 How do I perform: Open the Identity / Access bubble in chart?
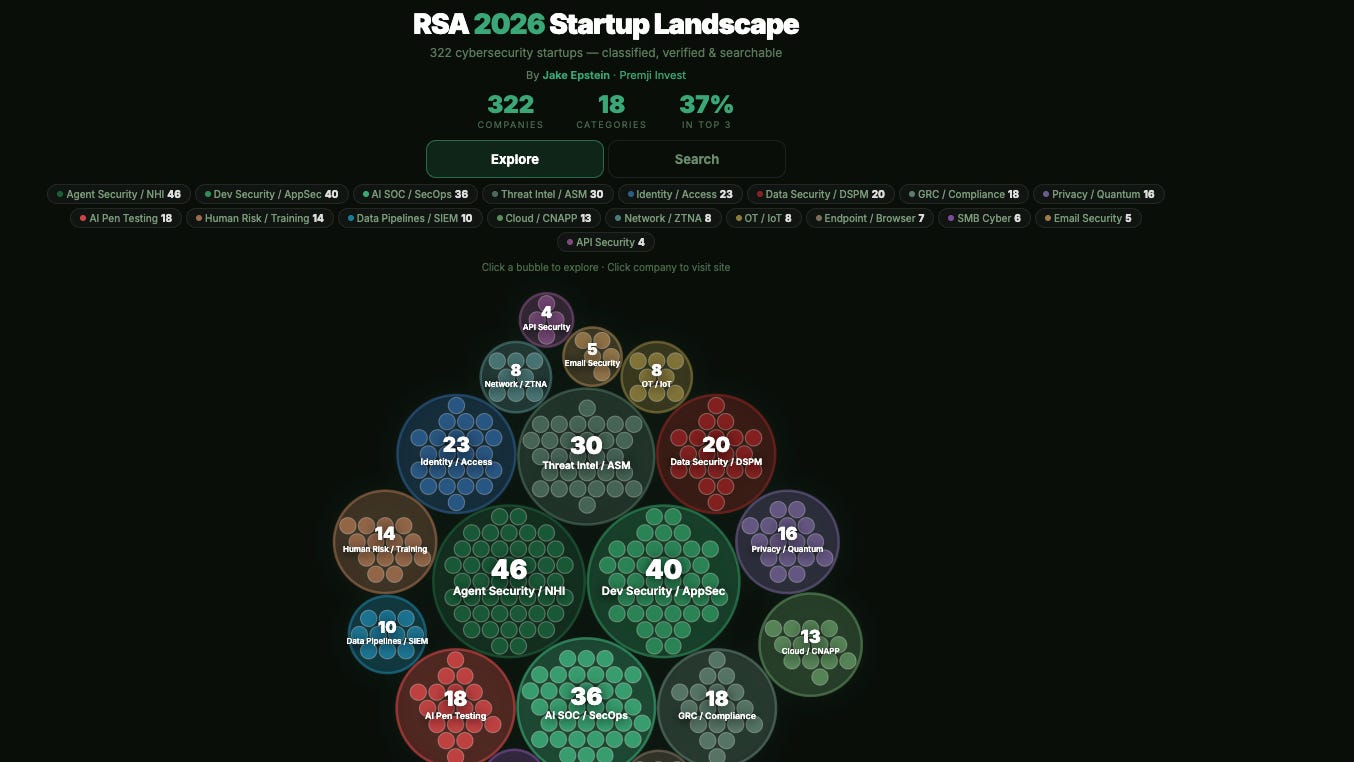click(x=456, y=453)
